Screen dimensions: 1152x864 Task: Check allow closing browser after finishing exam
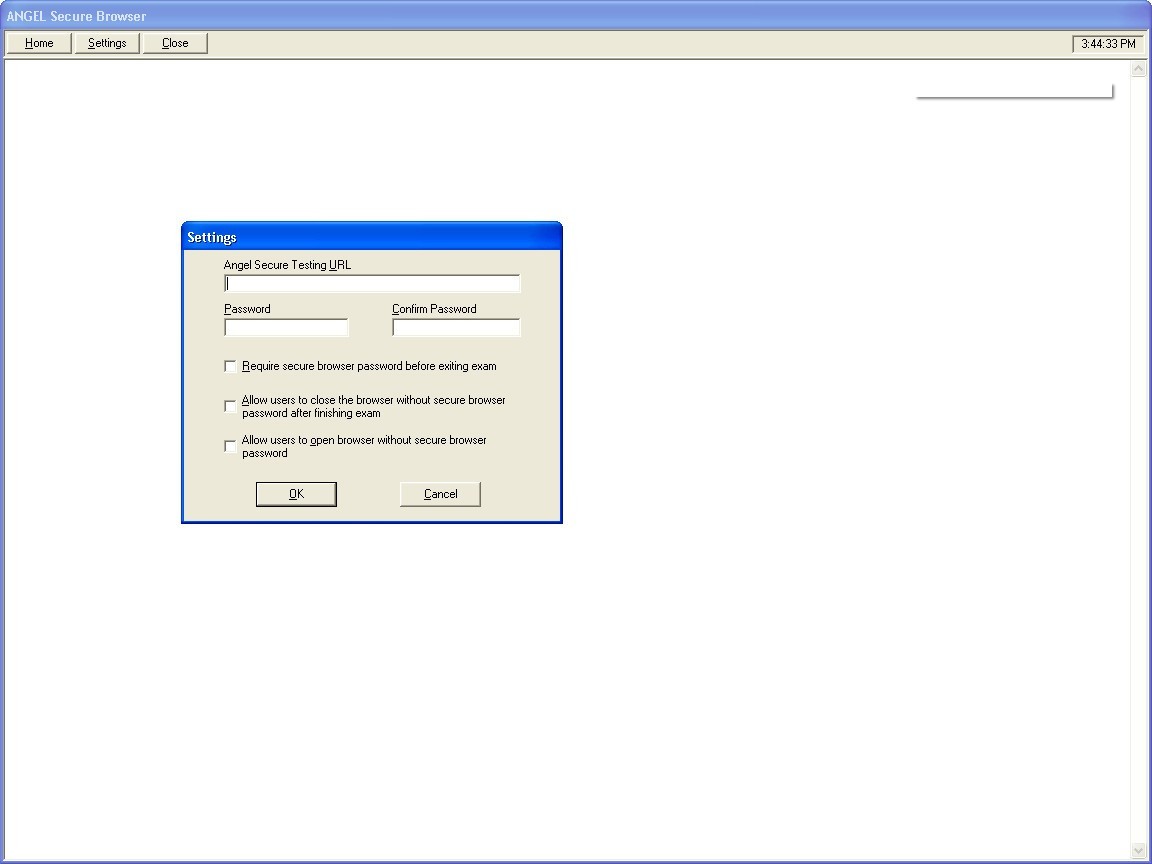click(x=230, y=406)
